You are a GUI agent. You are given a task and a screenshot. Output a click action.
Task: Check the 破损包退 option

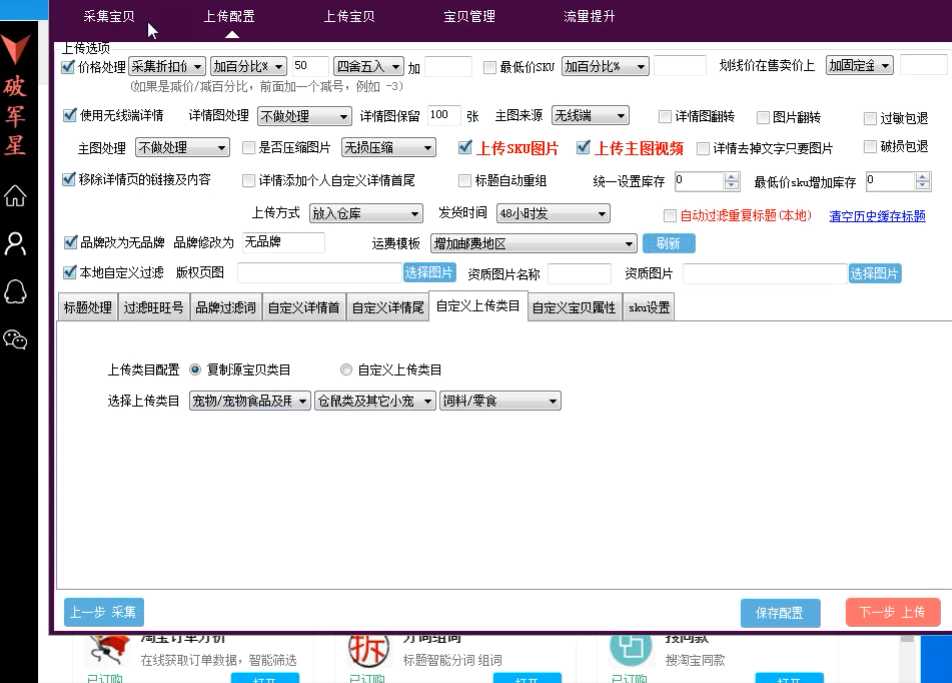870,146
